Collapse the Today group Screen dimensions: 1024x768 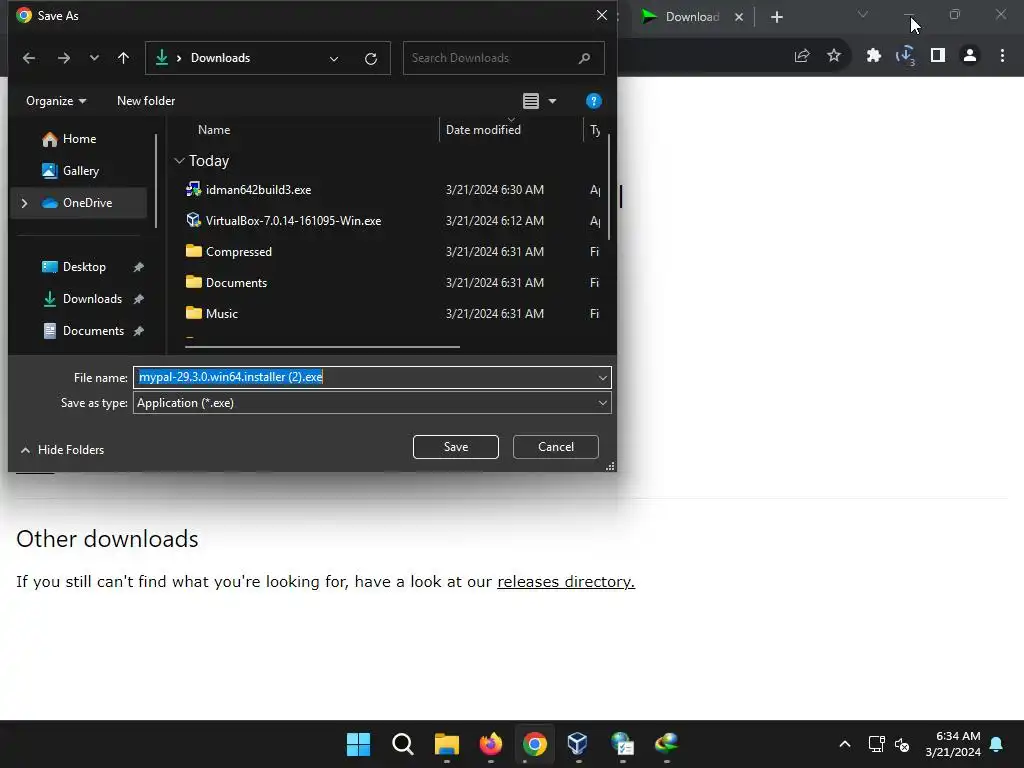(x=180, y=161)
